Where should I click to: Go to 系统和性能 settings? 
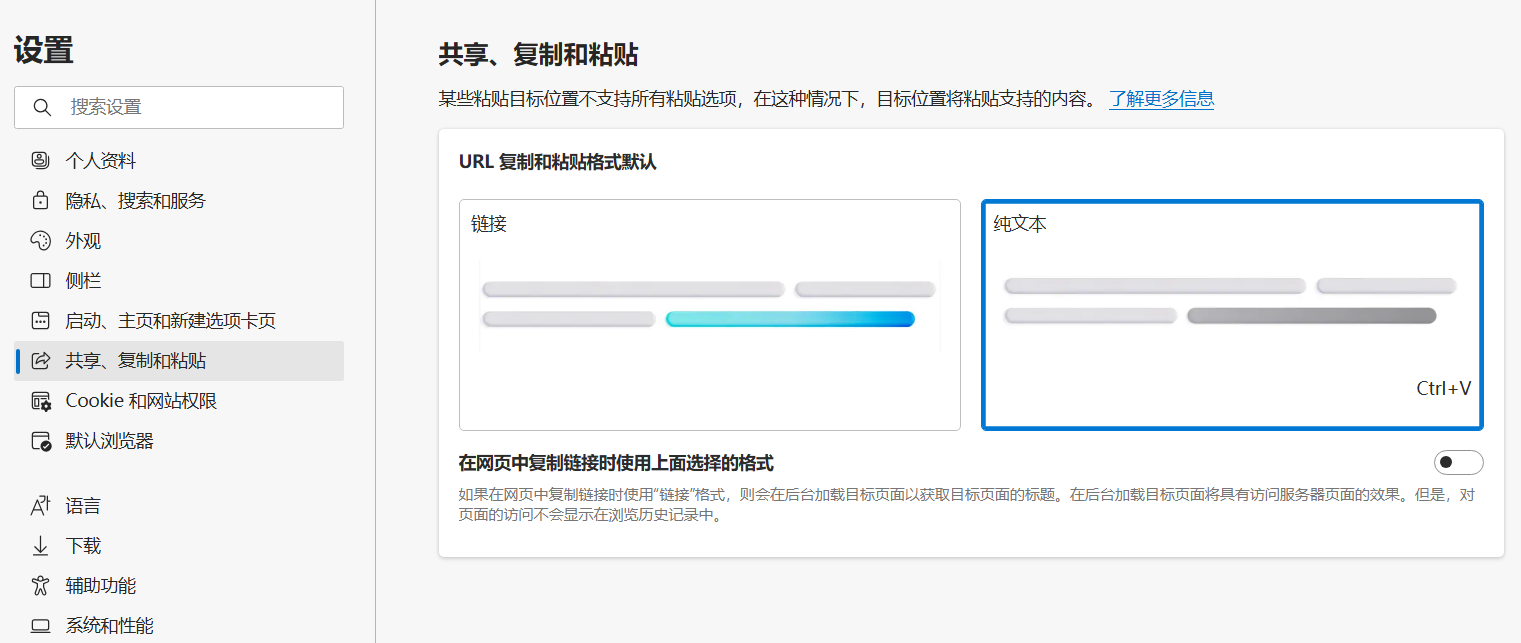(x=109, y=626)
